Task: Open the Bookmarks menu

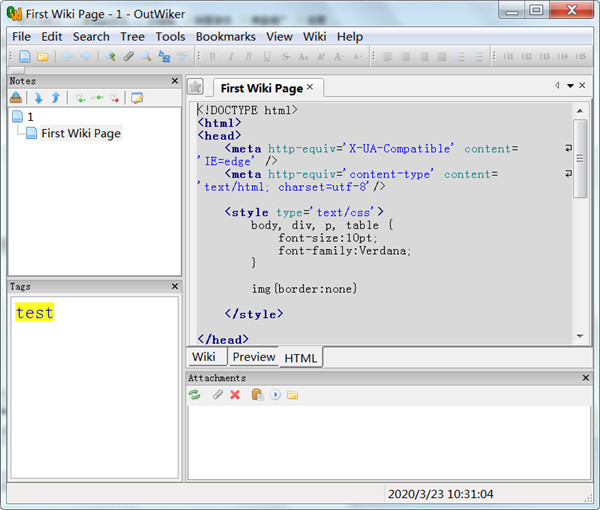Action: coord(225,37)
